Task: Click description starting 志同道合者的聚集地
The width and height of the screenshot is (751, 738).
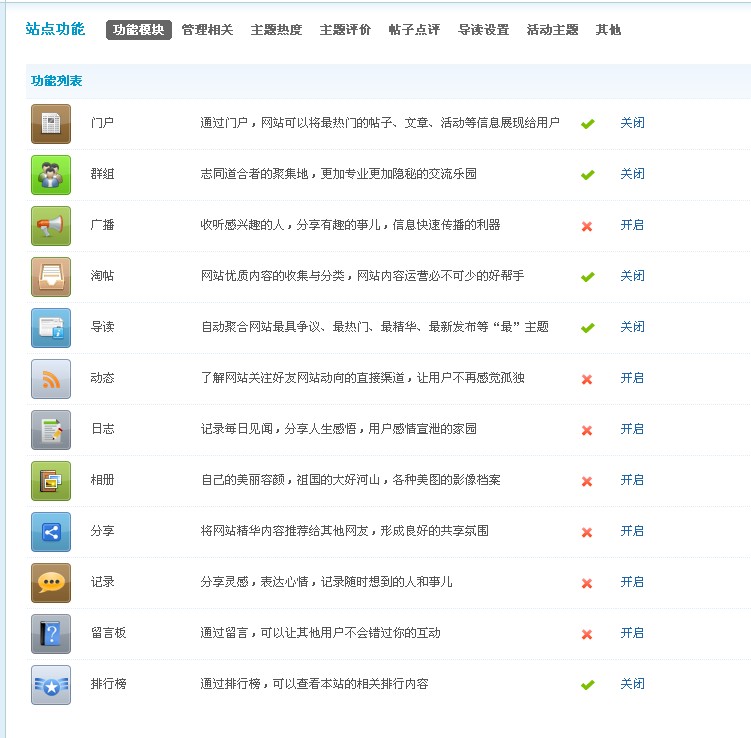Action: 339,173
